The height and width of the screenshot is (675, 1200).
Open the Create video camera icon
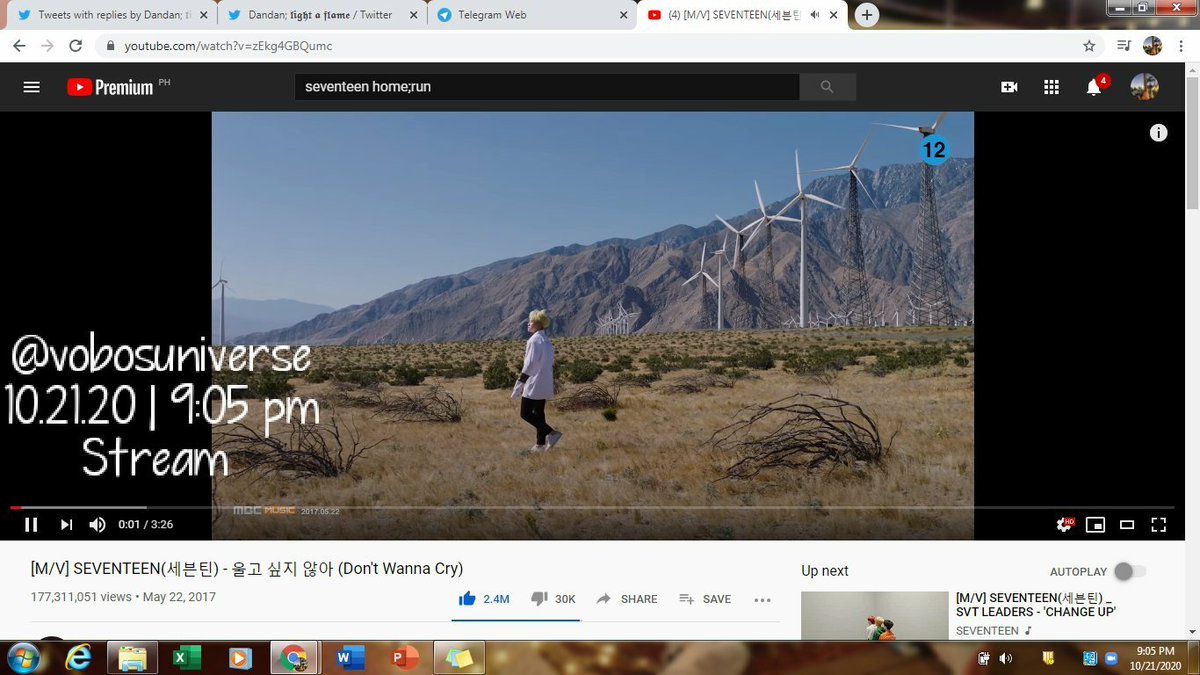click(x=1009, y=87)
